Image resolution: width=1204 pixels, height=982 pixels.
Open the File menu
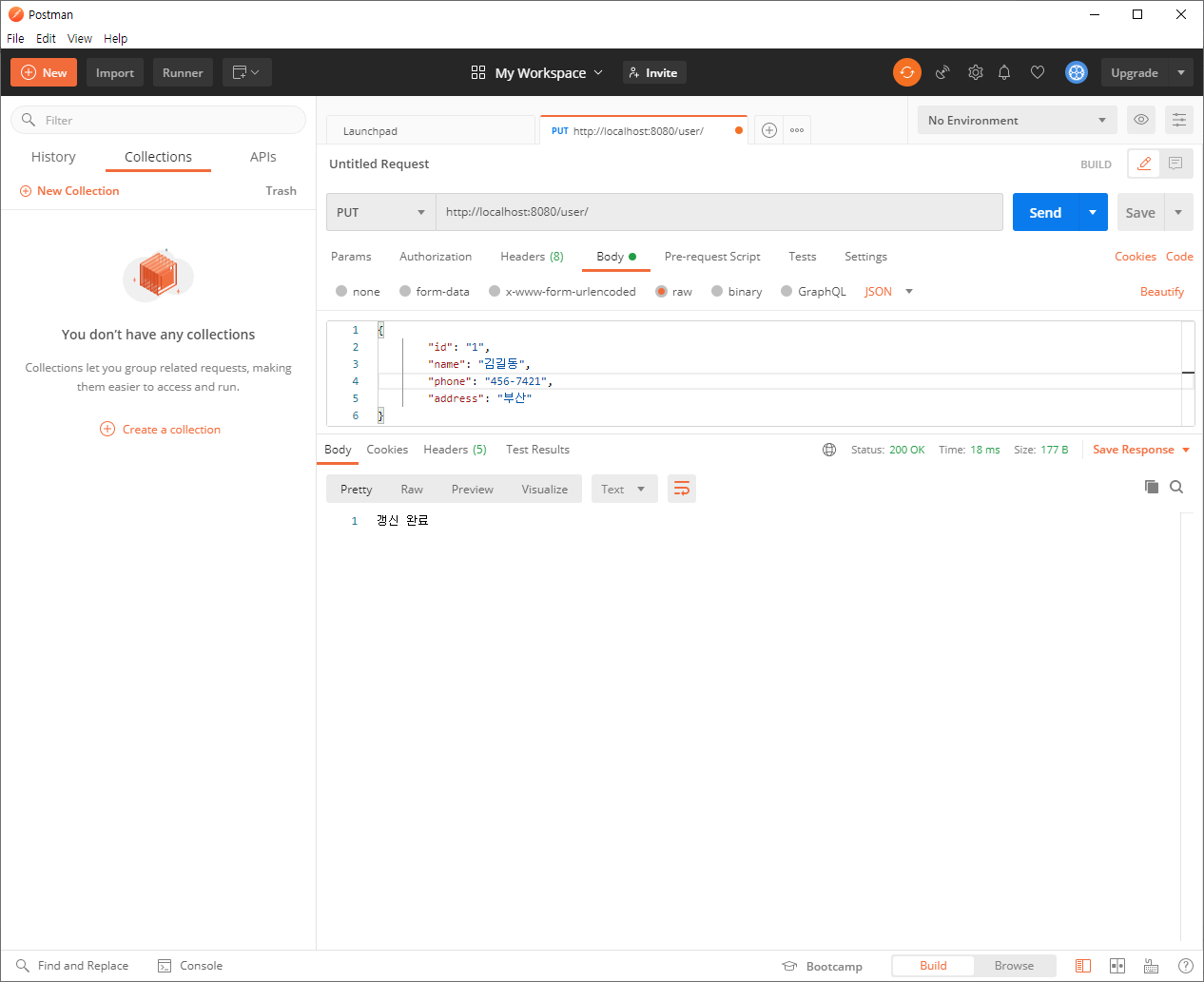click(x=15, y=39)
